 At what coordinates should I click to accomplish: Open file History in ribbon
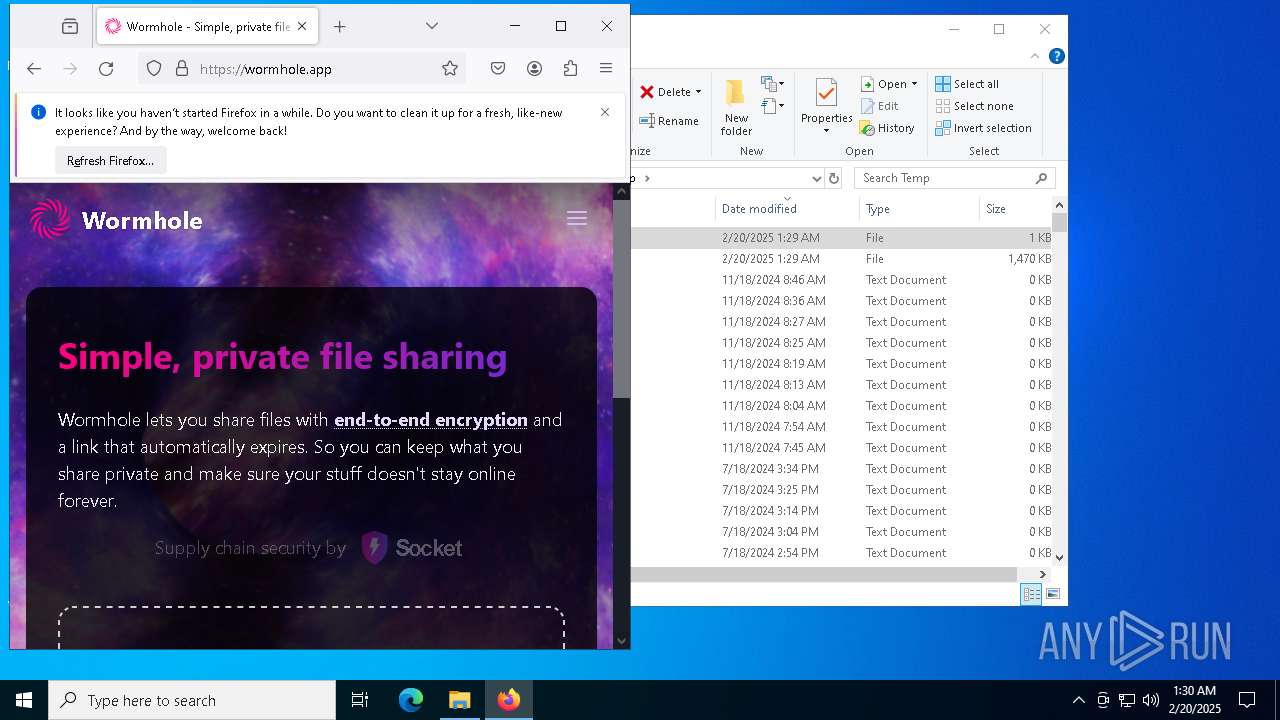point(887,128)
